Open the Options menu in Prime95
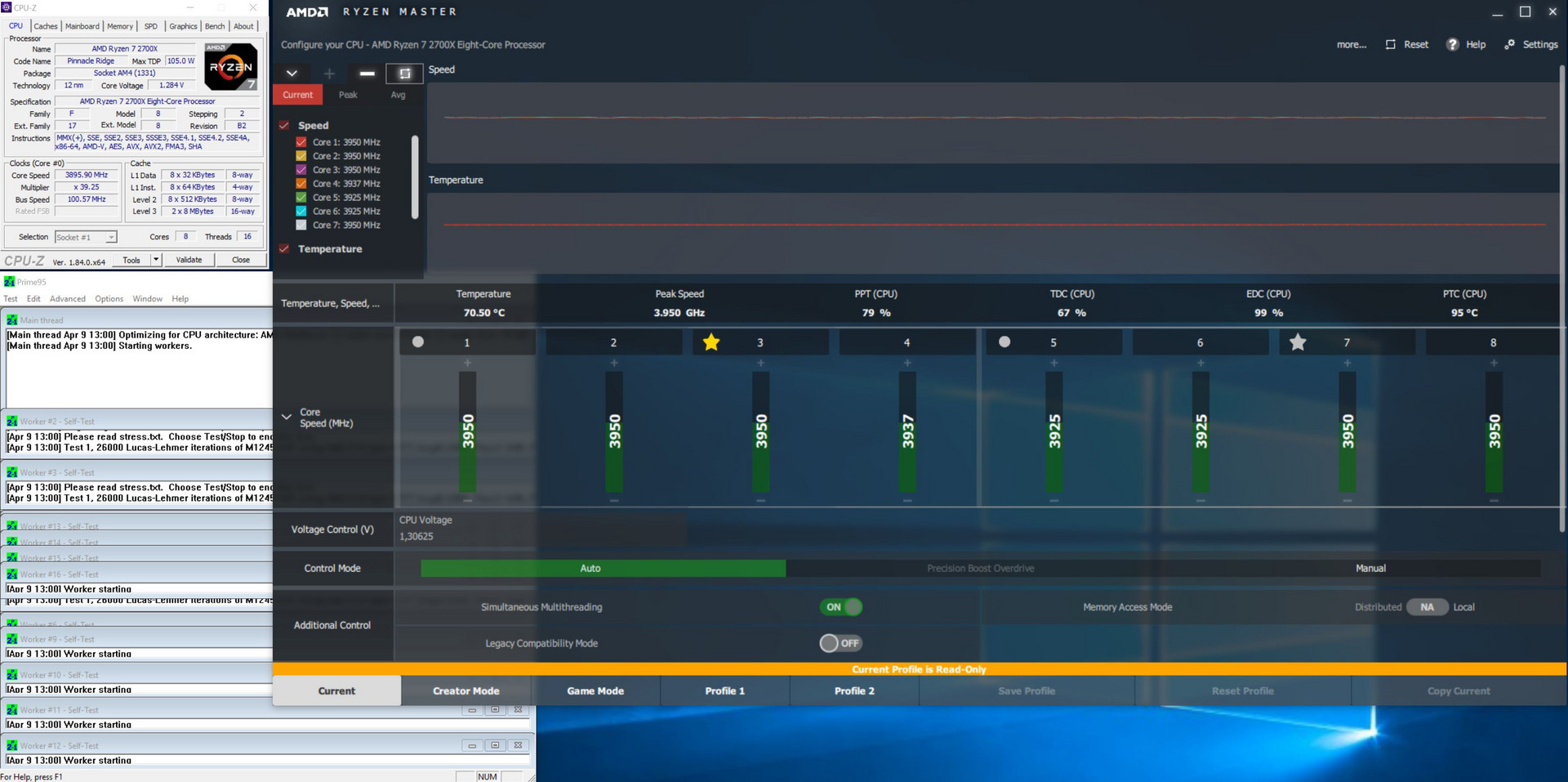Viewport: 1568px width, 782px height. click(x=109, y=299)
